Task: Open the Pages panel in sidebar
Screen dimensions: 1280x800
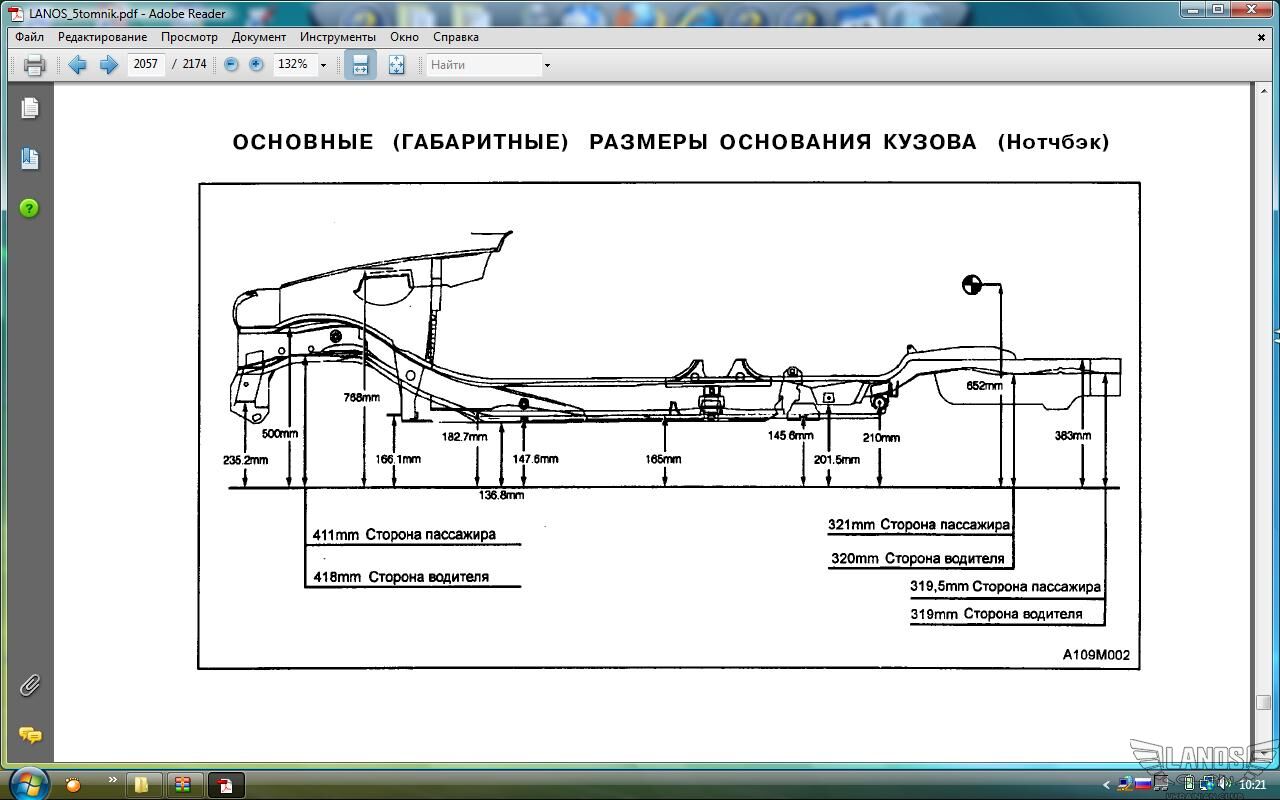Action: pos(29,108)
